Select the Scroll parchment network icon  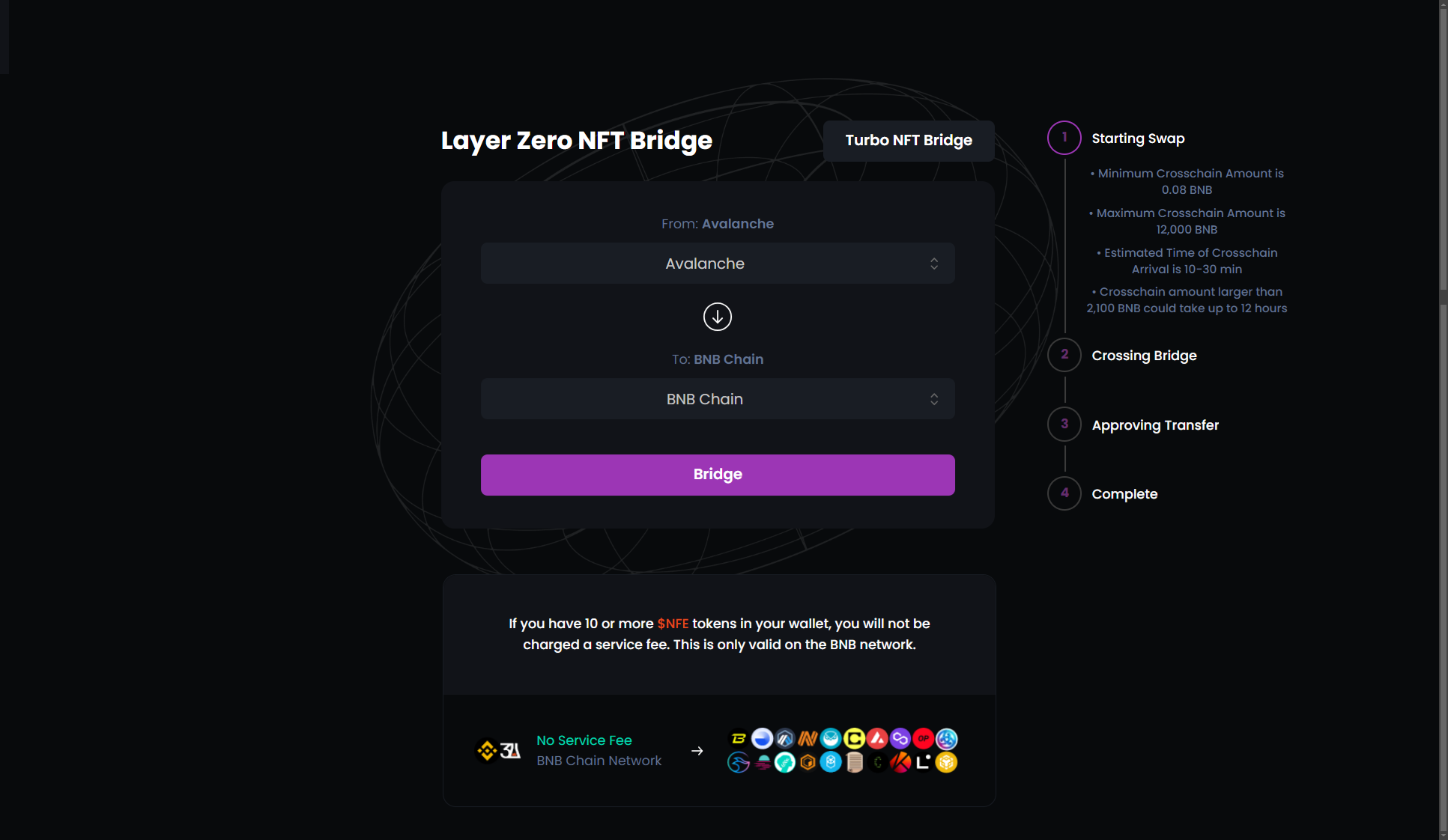854,762
